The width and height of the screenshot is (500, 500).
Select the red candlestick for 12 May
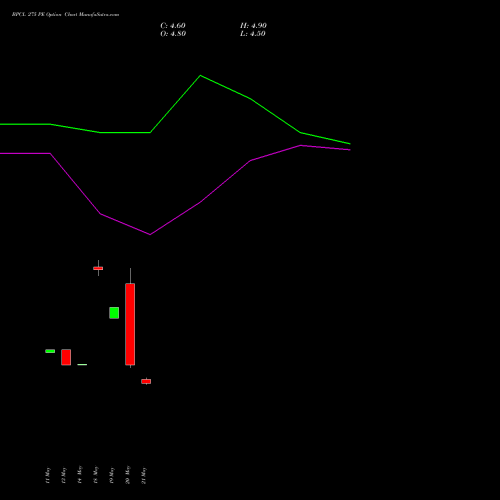pos(66,357)
